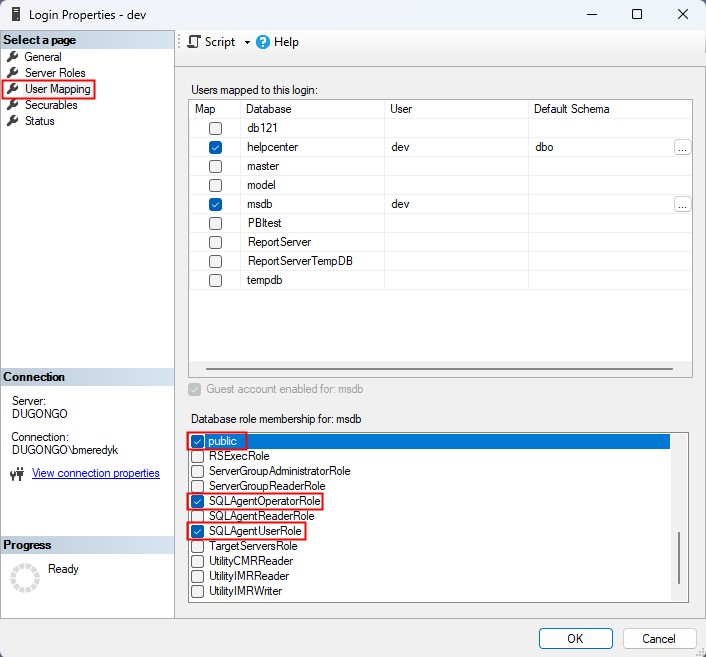Image resolution: width=706 pixels, height=657 pixels.
Task: Check the db121 map checkbox
Action: point(215,128)
